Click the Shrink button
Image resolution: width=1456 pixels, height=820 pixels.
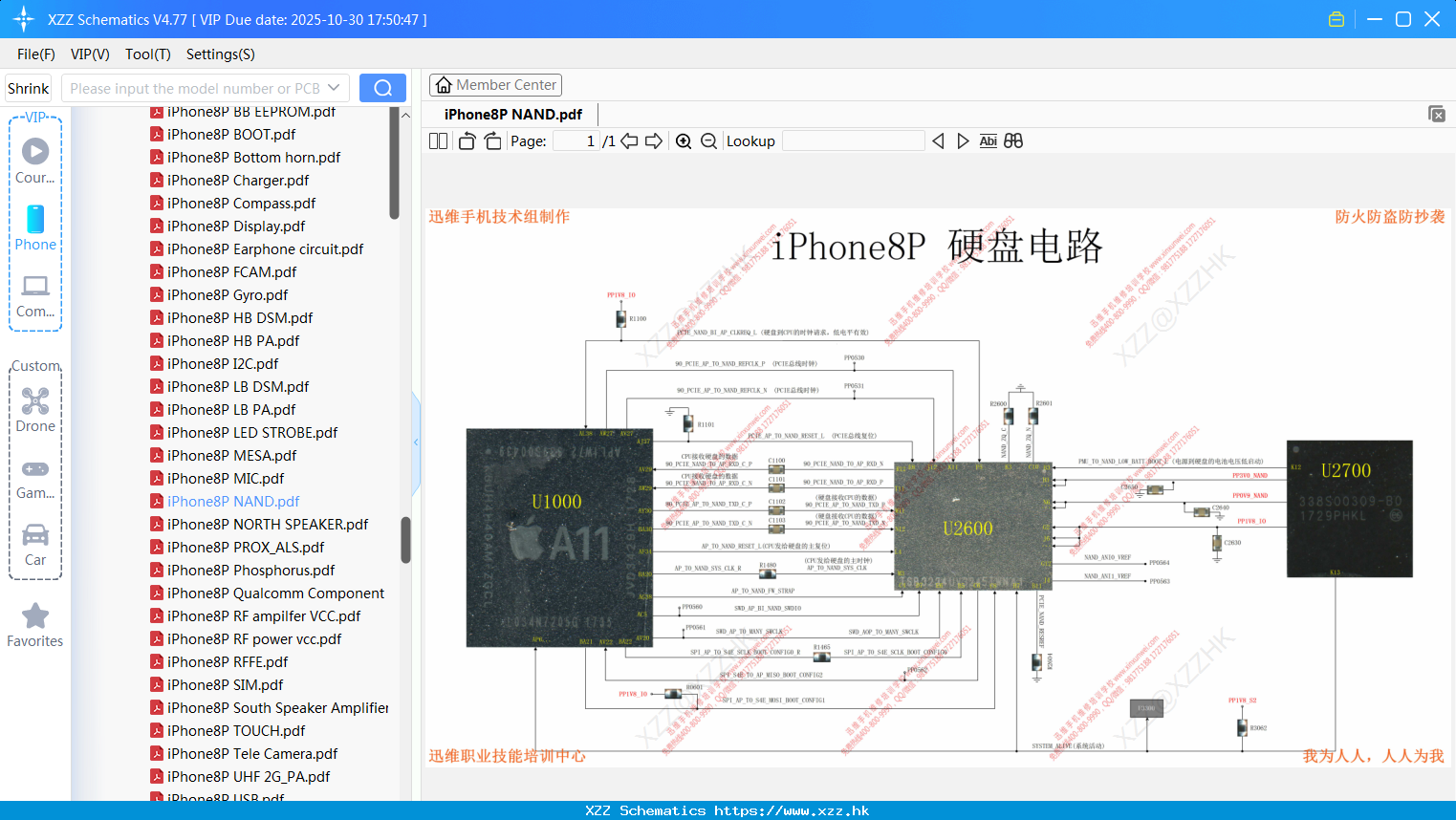pos(28,88)
